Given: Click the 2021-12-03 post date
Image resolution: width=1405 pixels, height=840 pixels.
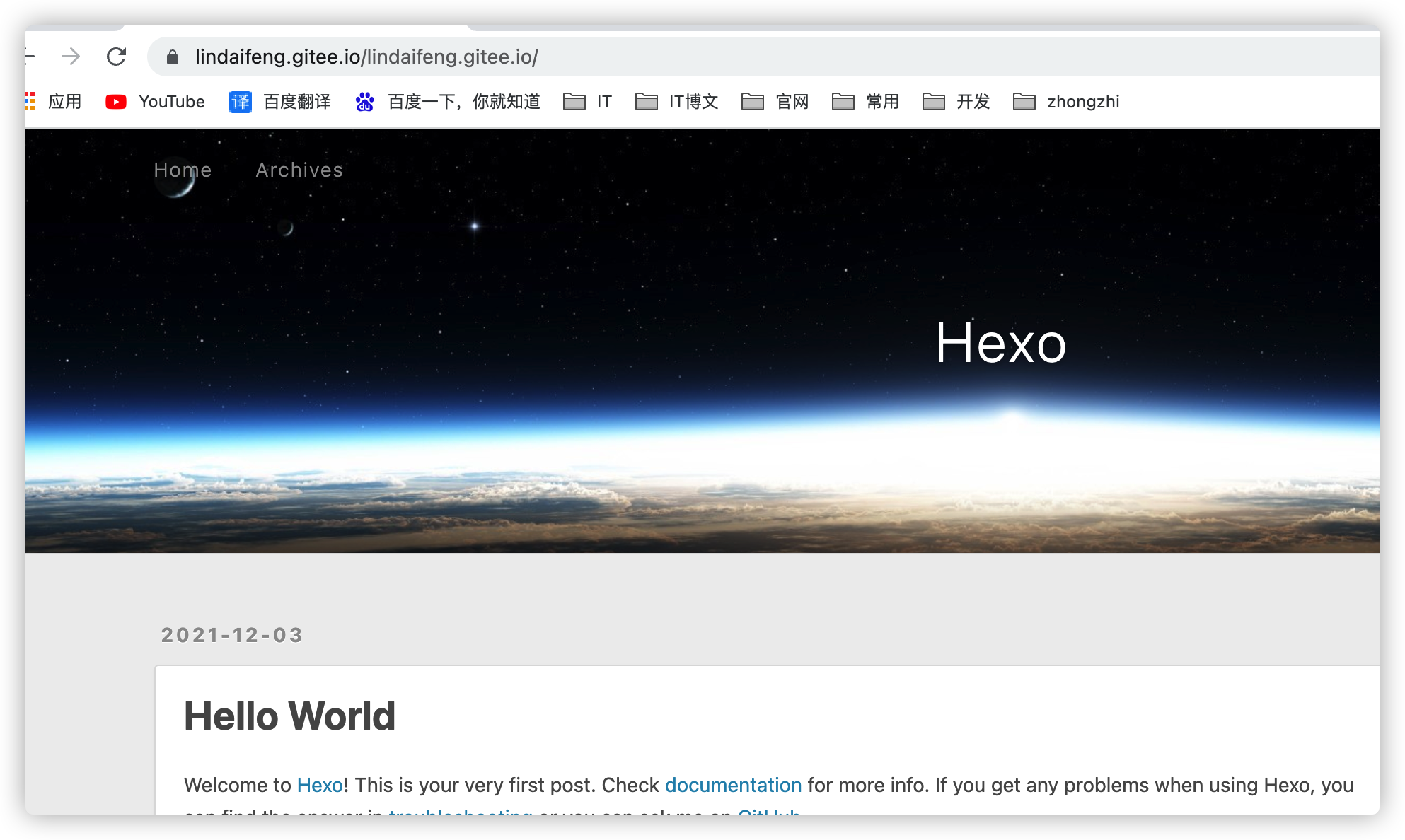Looking at the screenshot, I should pyautogui.click(x=232, y=635).
